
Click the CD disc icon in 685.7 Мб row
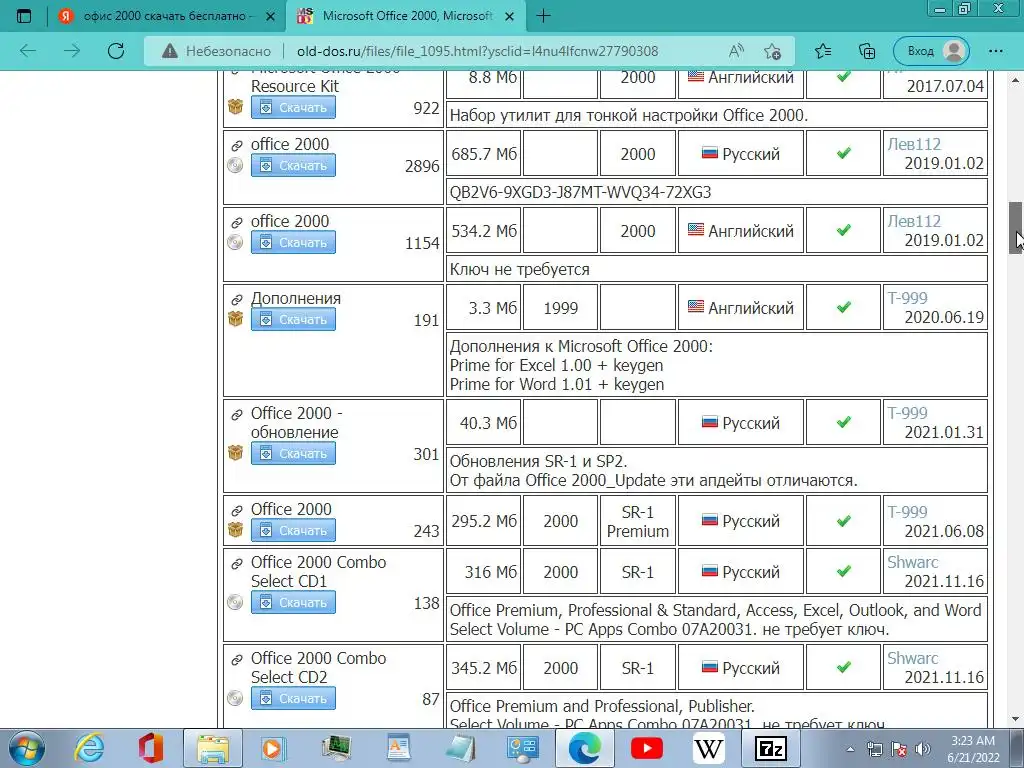(x=235, y=165)
